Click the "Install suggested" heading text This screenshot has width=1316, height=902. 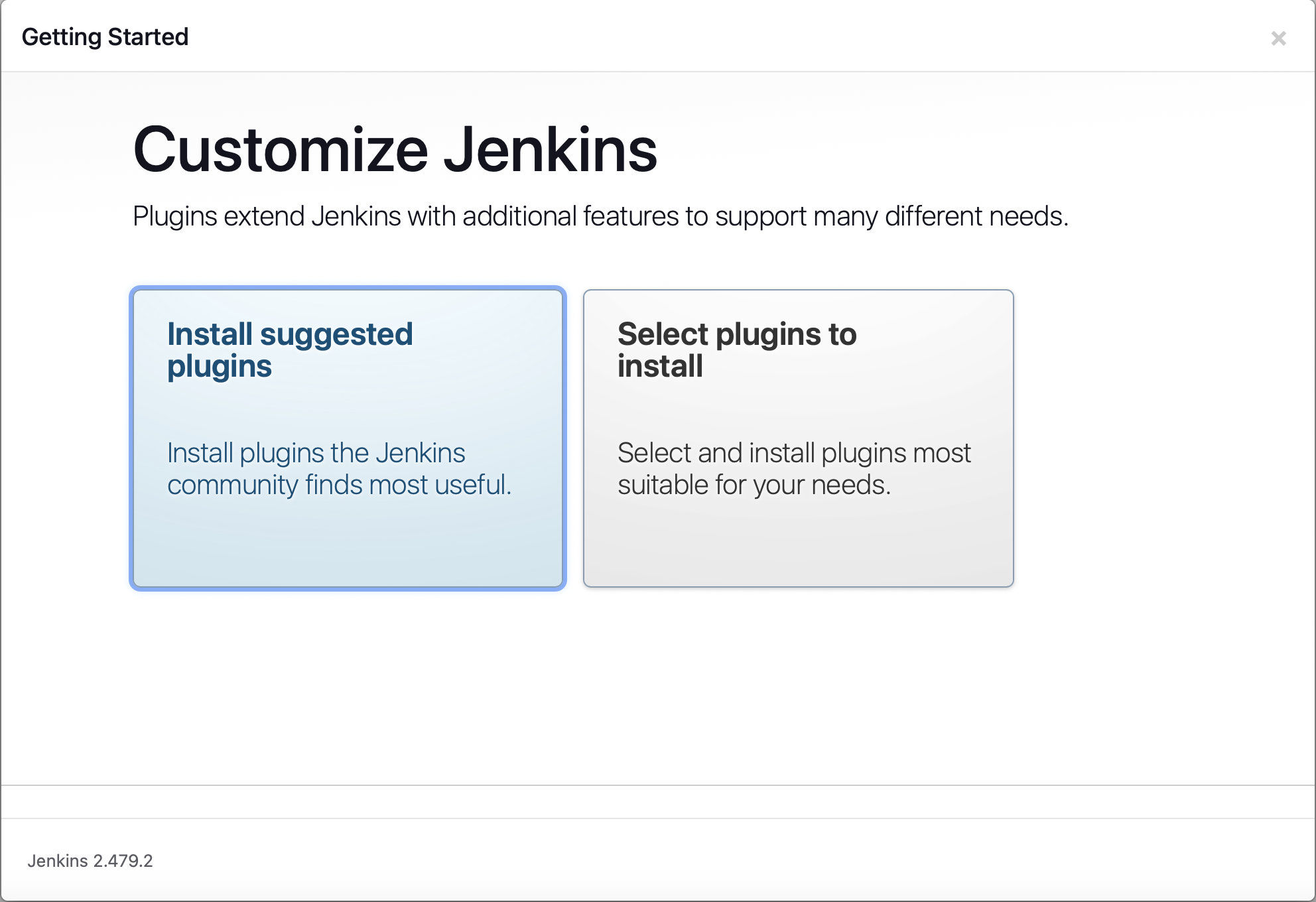click(290, 334)
